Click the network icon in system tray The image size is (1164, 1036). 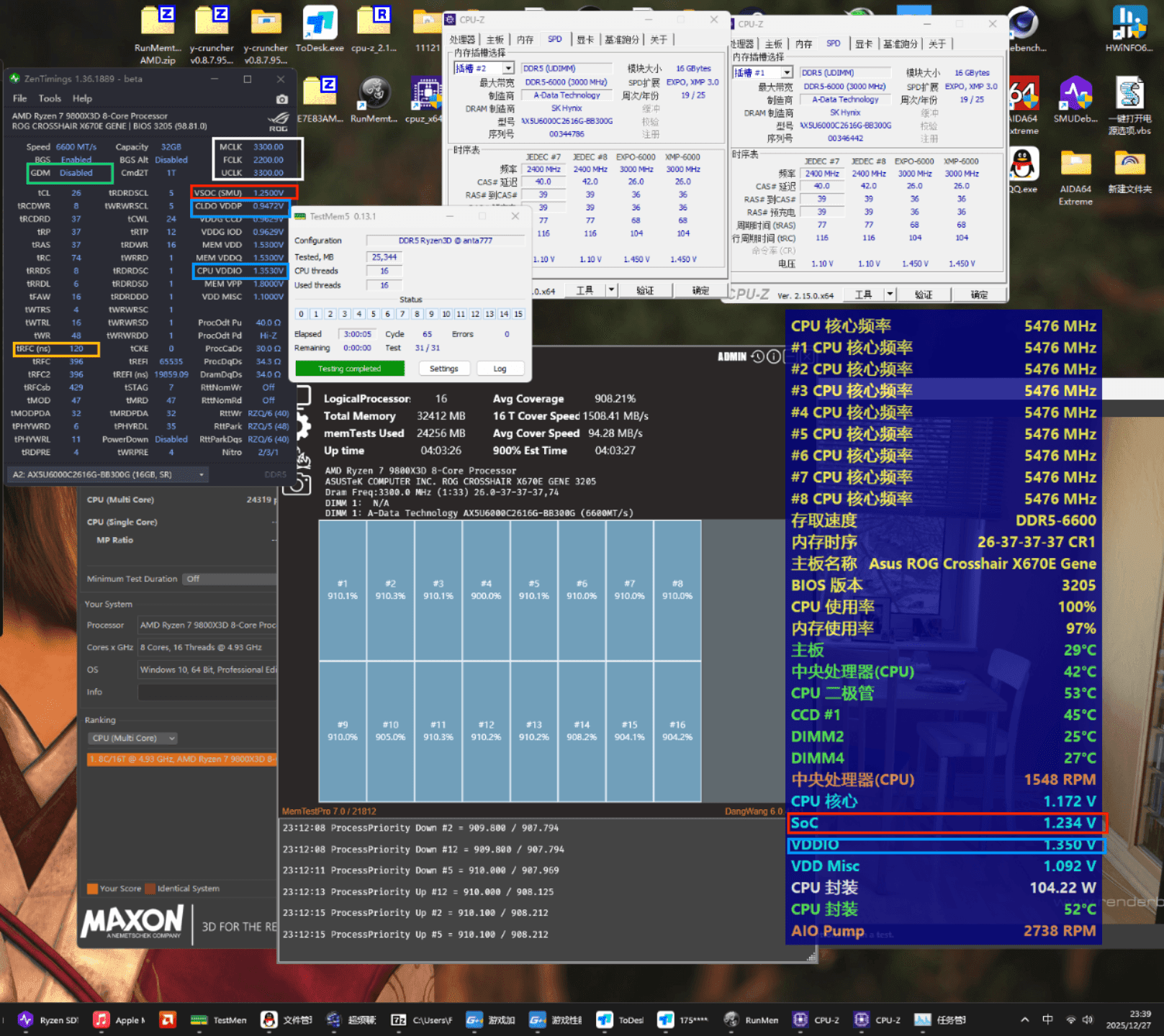(x=1070, y=1019)
